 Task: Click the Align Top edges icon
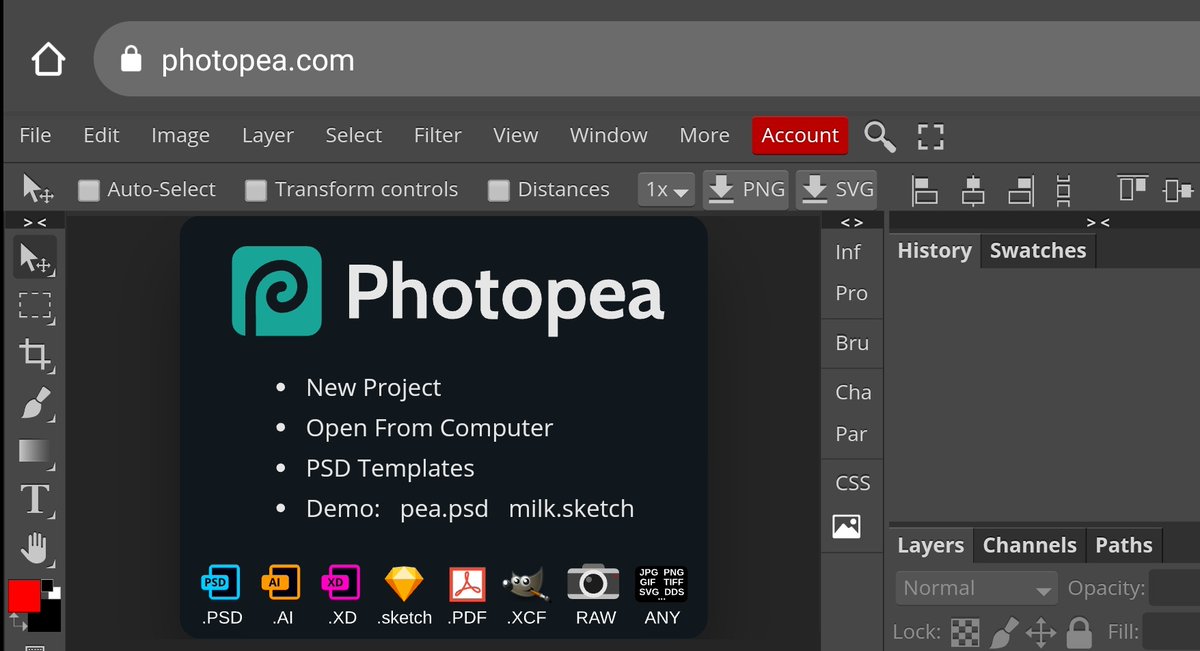tap(1132, 188)
